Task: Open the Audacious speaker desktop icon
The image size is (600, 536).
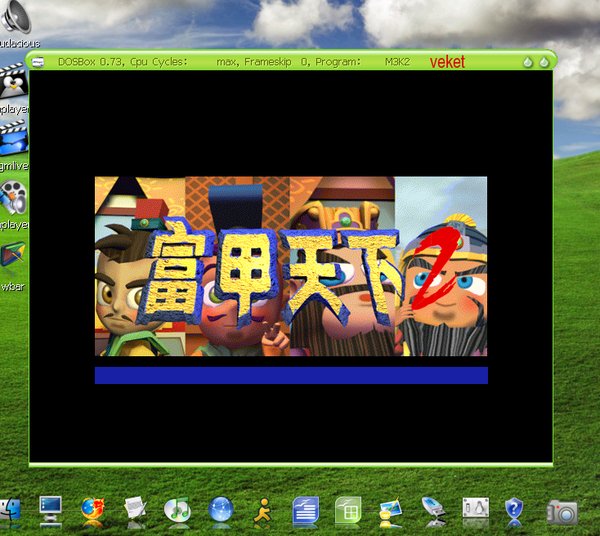Action: 15,17
